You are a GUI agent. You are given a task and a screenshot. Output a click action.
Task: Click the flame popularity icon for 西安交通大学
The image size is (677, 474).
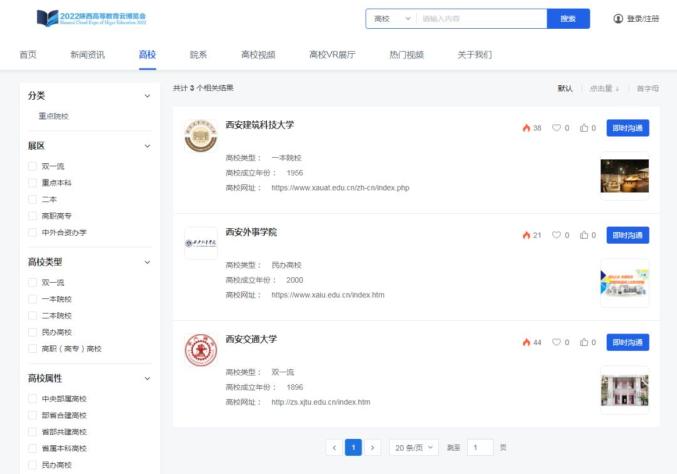[526, 342]
